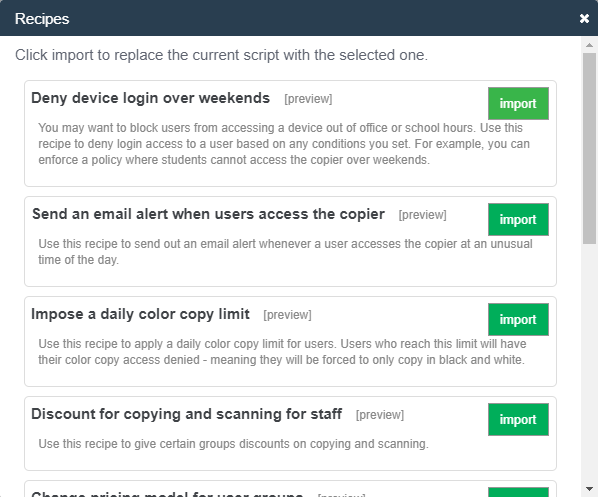Click the scrollbar down arrow
Screen dimensions: 598x497
pos(589,489)
